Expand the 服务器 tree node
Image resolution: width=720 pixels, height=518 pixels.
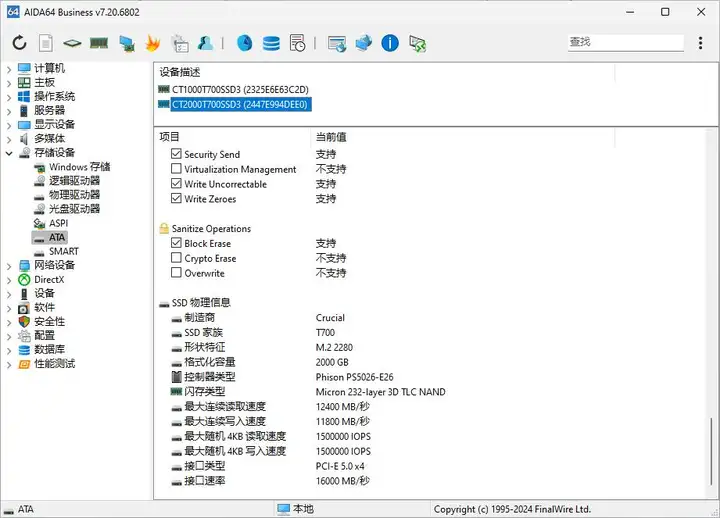9,112
